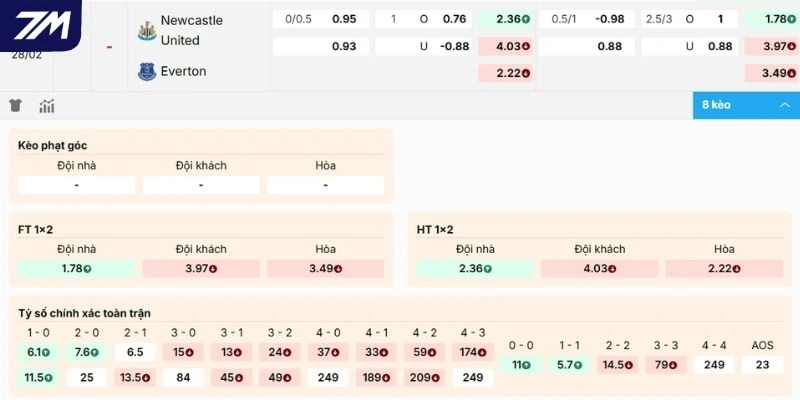The height and width of the screenshot is (400, 800).
Task: Select 0-0 draw score odds 11
Action: pyautogui.click(x=521, y=365)
